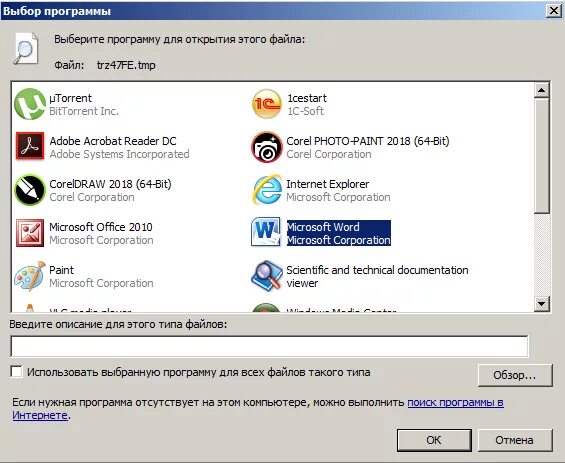Click the 'Corel PHOTO-PAINT 2018 (64-Bit)' text

[368, 141]
